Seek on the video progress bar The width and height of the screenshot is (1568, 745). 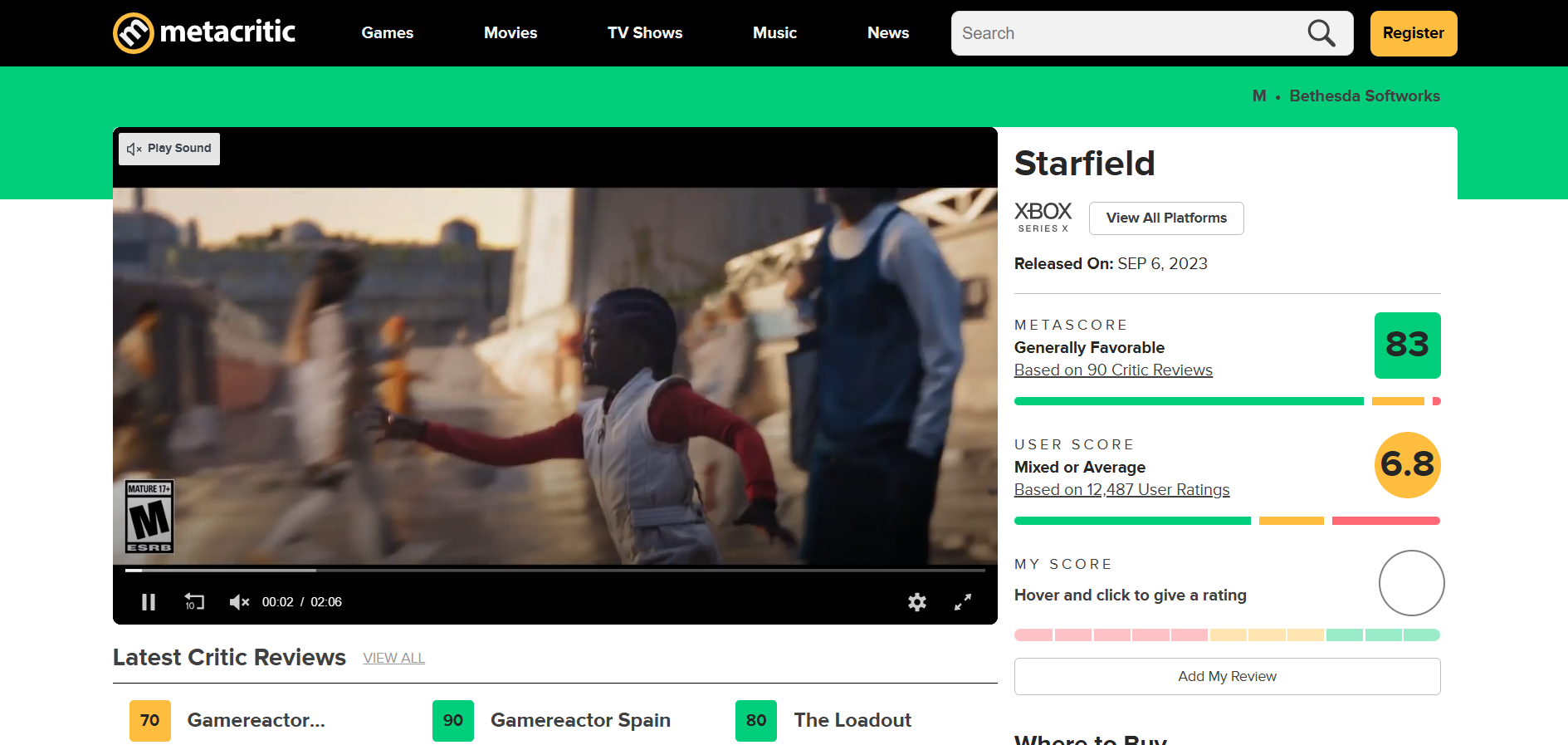point(555,571)
